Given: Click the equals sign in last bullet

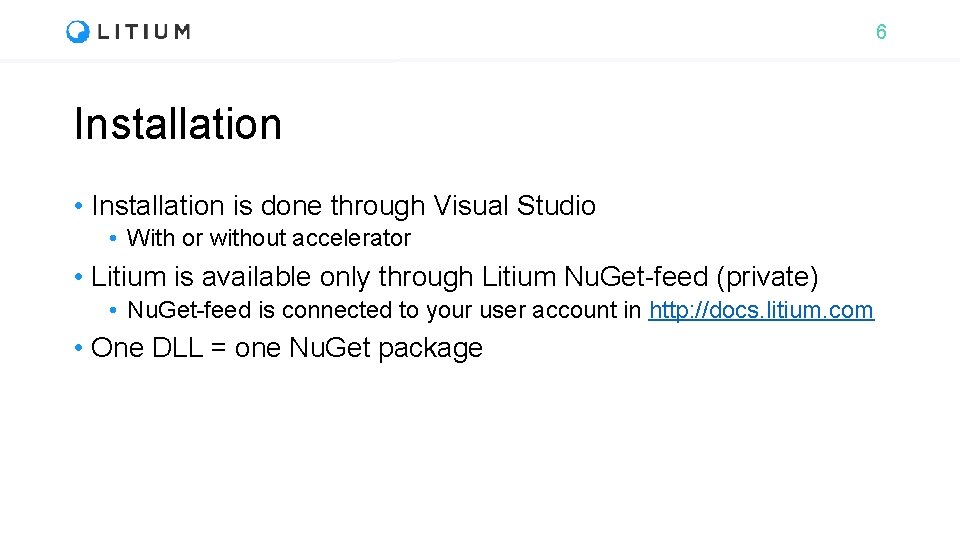Looking at the screenshot, I should pyautogui.click(x=218, y=348).
